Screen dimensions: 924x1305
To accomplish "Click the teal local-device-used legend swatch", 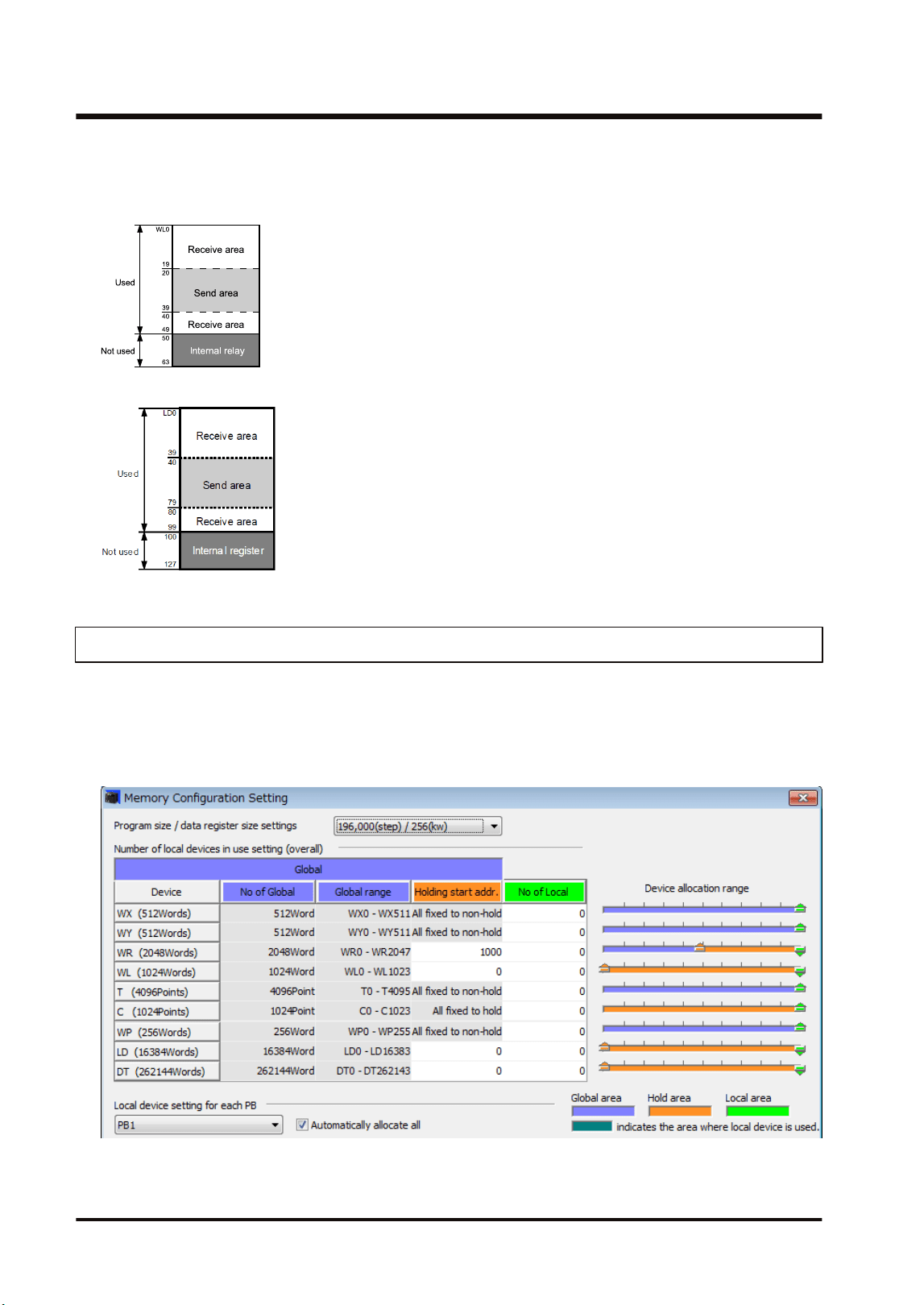I will [591, 1126].
